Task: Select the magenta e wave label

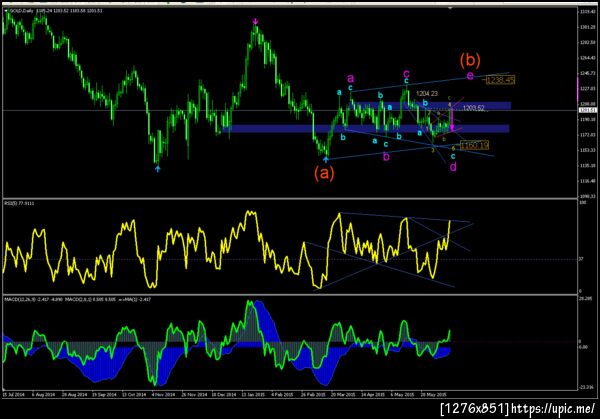Action: pyautogui.click(x=470, y=75)
